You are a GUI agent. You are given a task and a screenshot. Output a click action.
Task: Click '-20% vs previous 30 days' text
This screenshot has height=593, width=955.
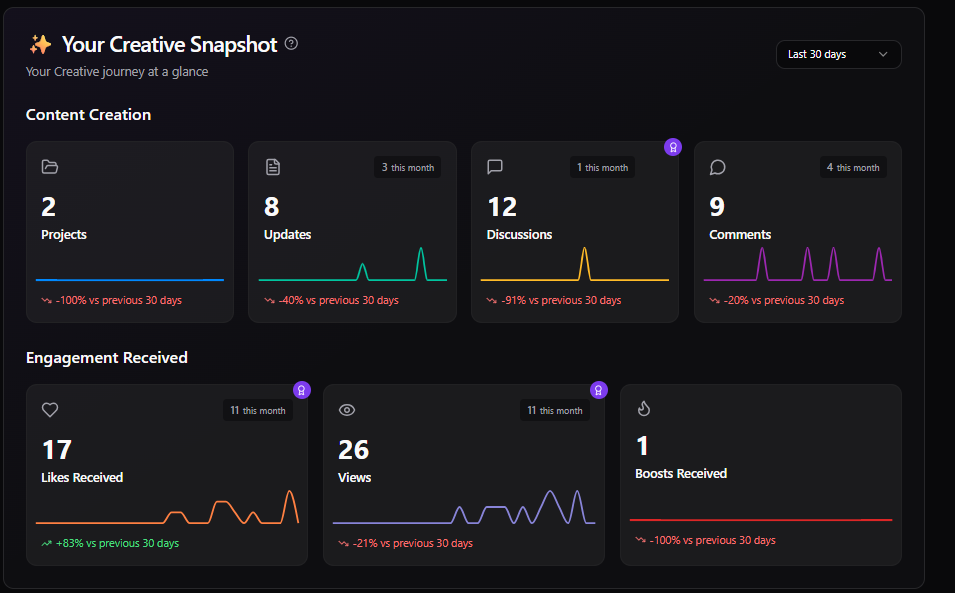click(784, 300)
